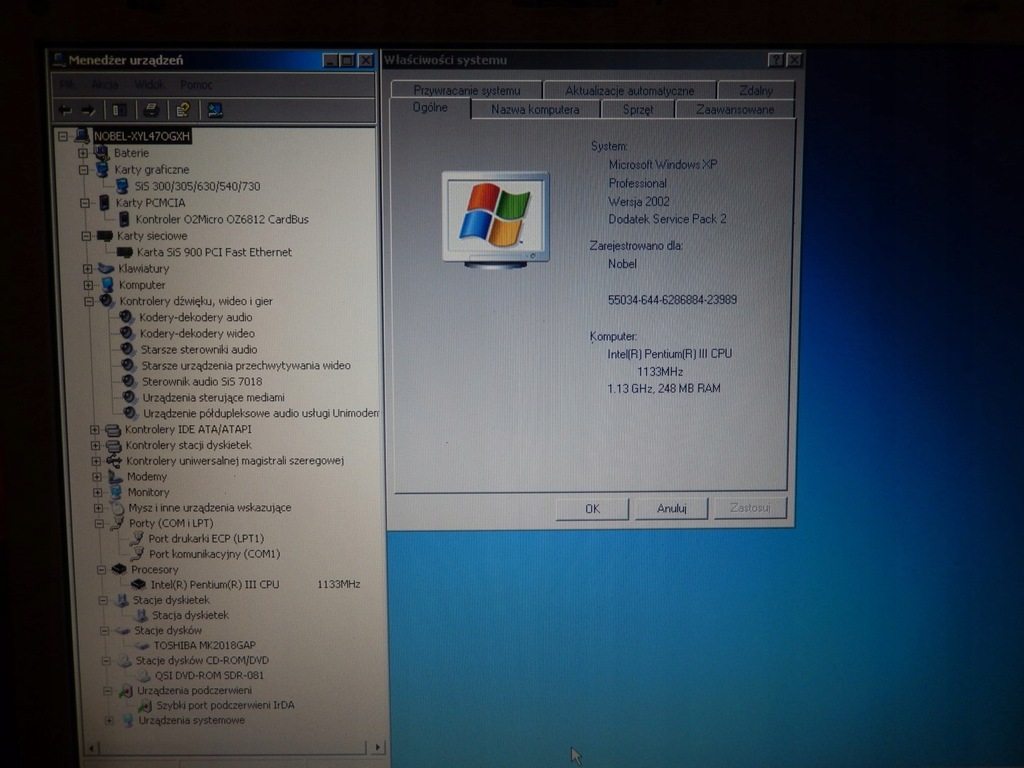Switch to the Przywracanie systemu tab
Image resolution: width=1024 pixels, height=768 pixels.
[466, 90]
